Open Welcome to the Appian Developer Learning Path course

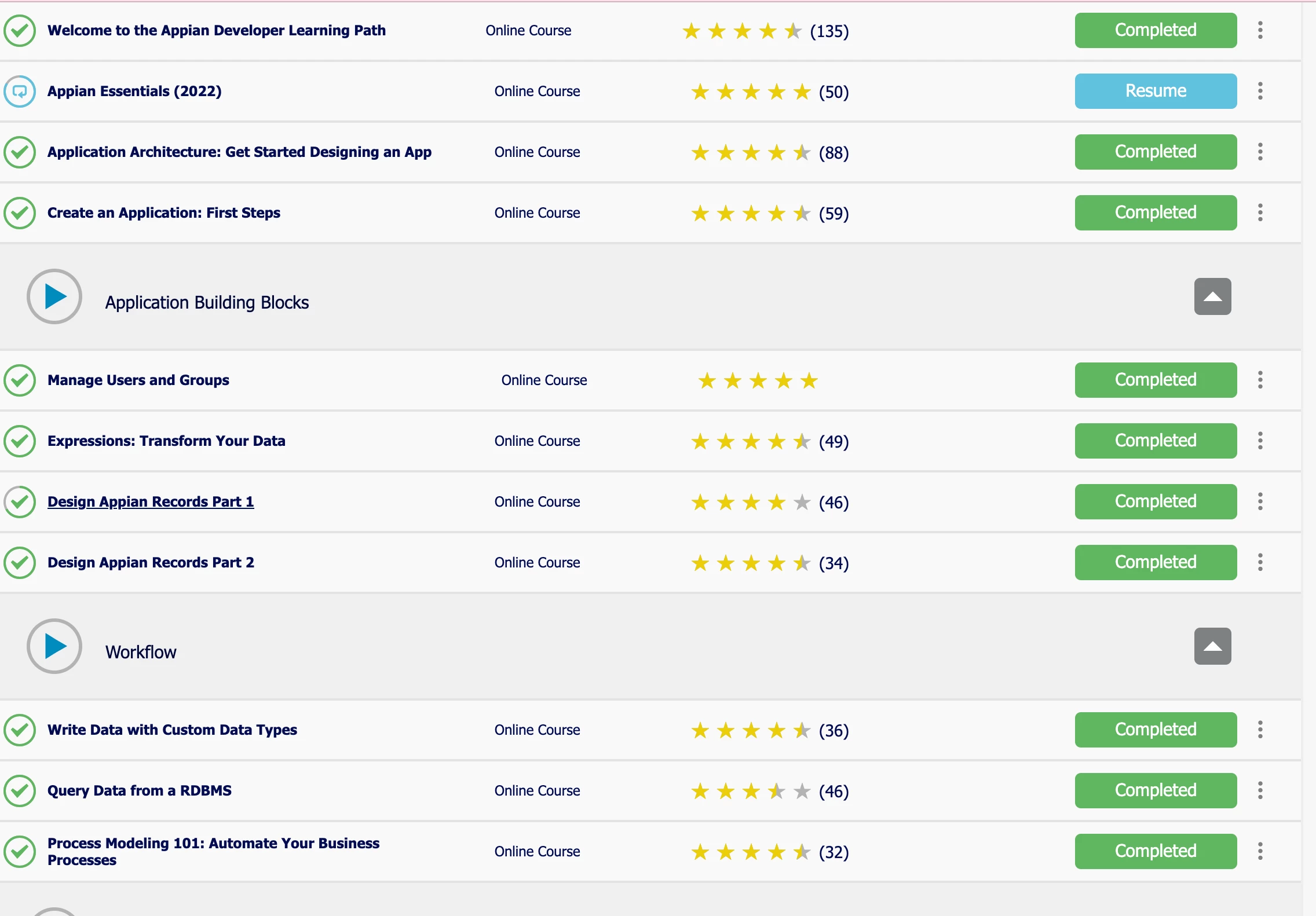click(x=217, y=30)
